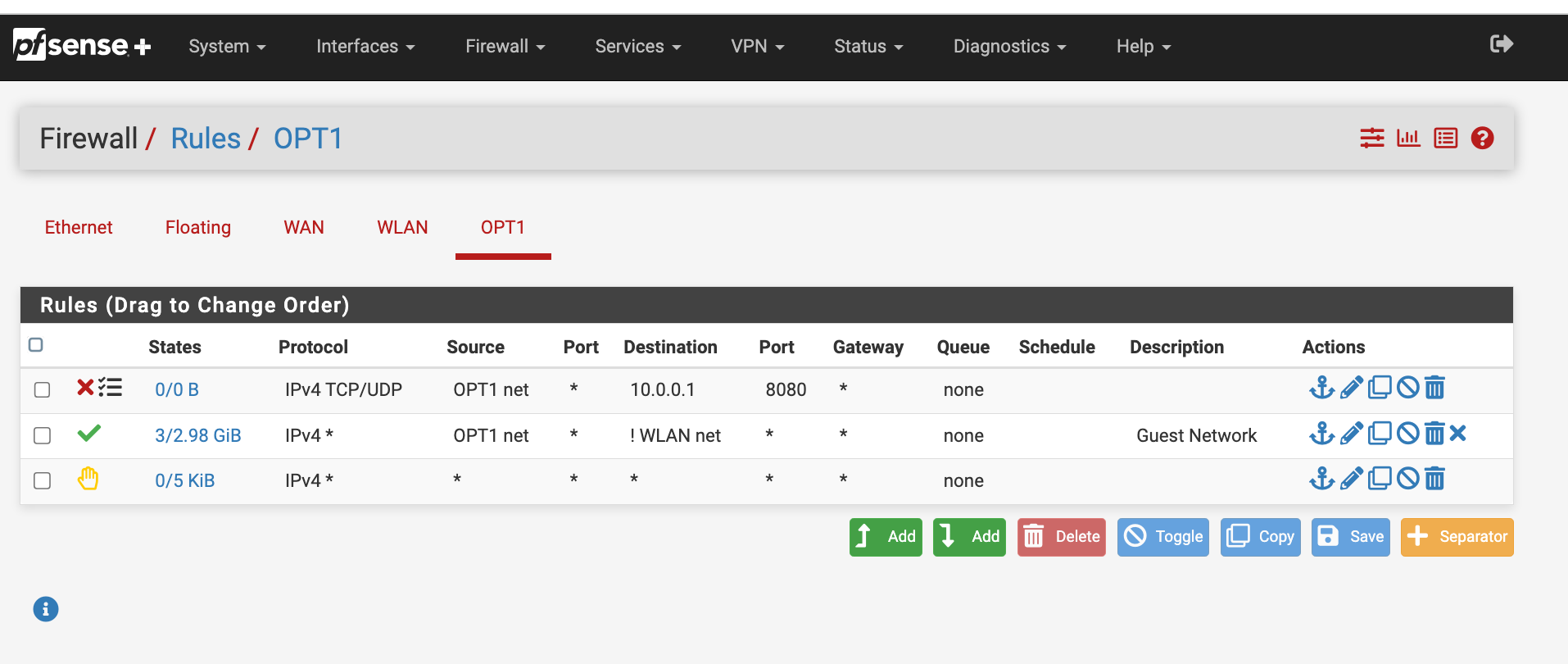Click the orange Separator button

[1457, 537]
